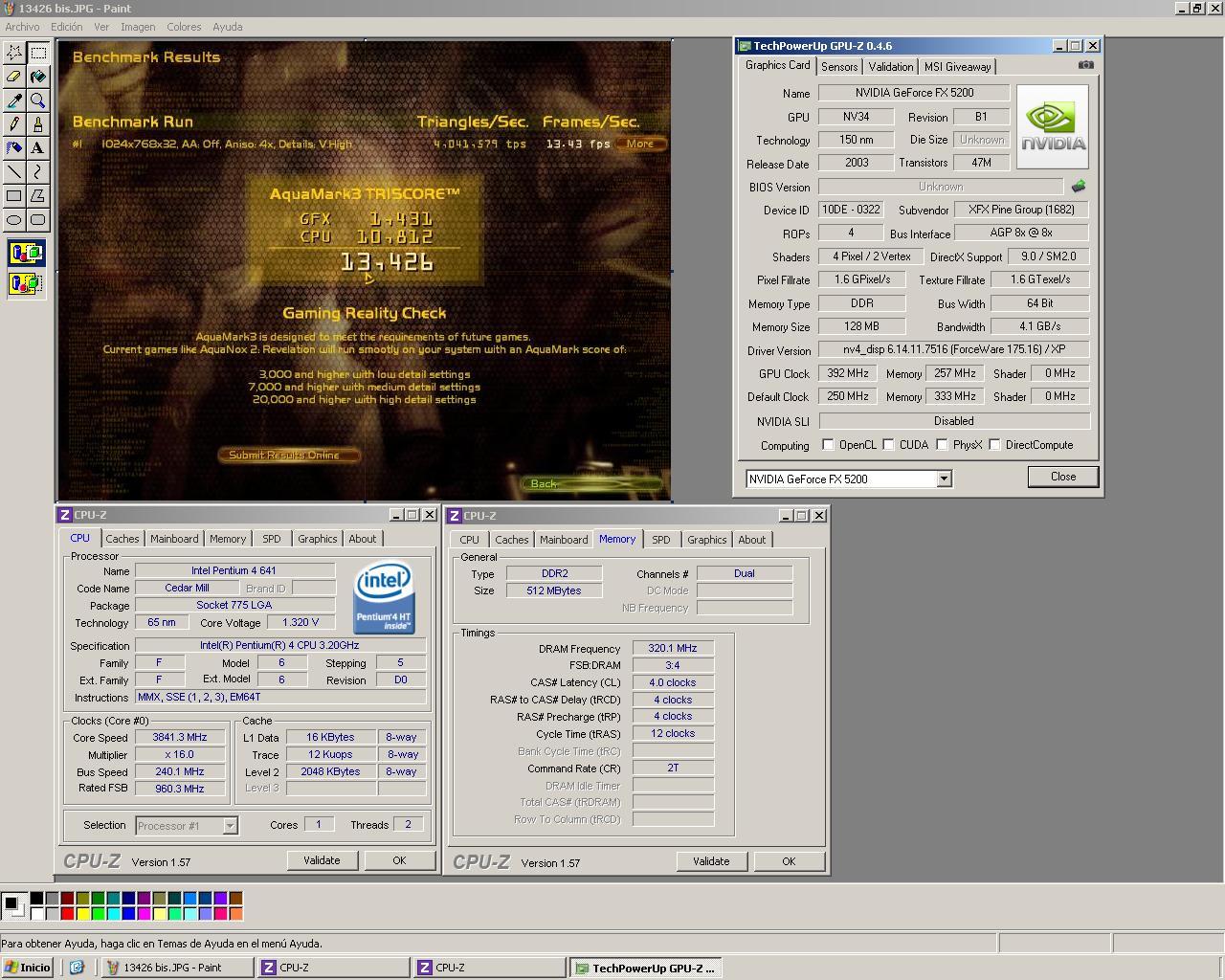Enable the DirectCompute checkbox in GPU-Z
Image resolution: width=1225 pixels, height=980 pixels.
[x=994, y=445]
